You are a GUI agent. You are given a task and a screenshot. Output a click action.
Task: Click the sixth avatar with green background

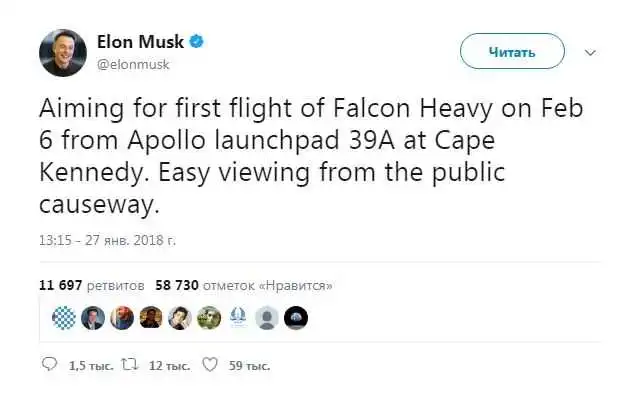pyautogui.click(x=209, y=317)
